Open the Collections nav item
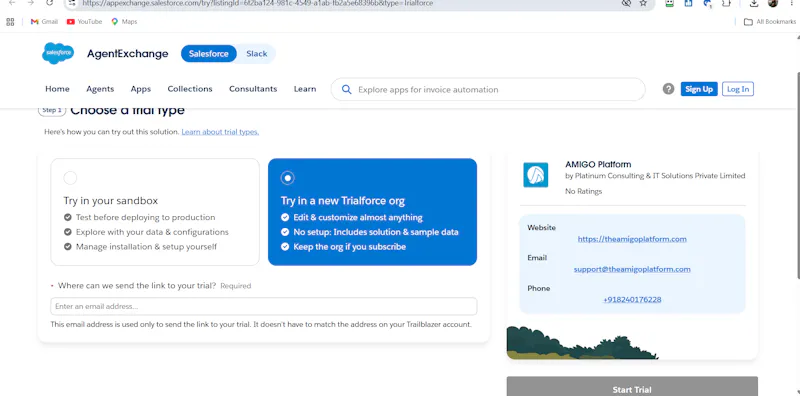 coord(190,89)
